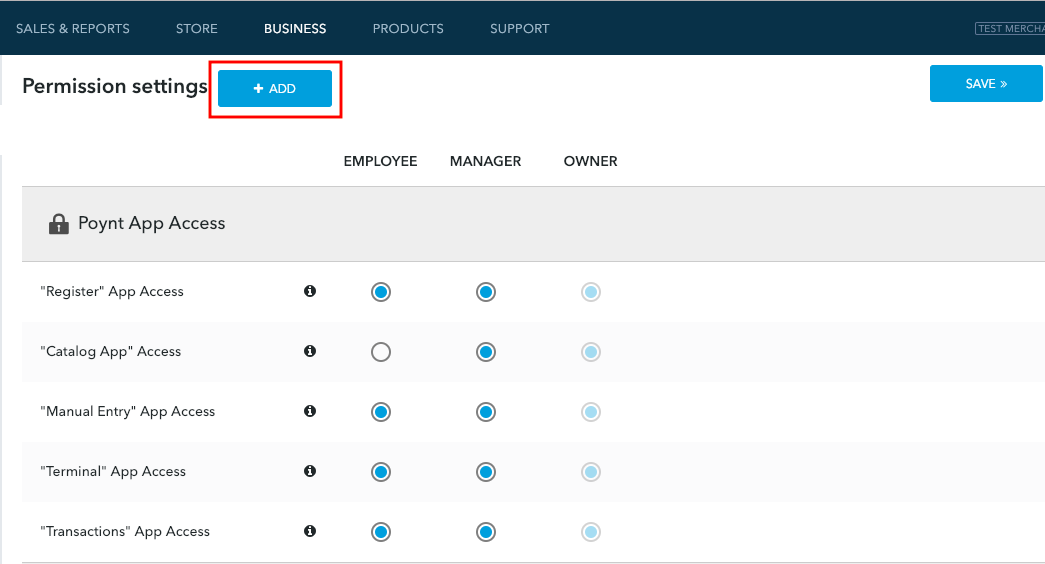The image size is (1045, 564).
Task: Disable Employee access for "Terminal" App
Action: coord(381,472)
